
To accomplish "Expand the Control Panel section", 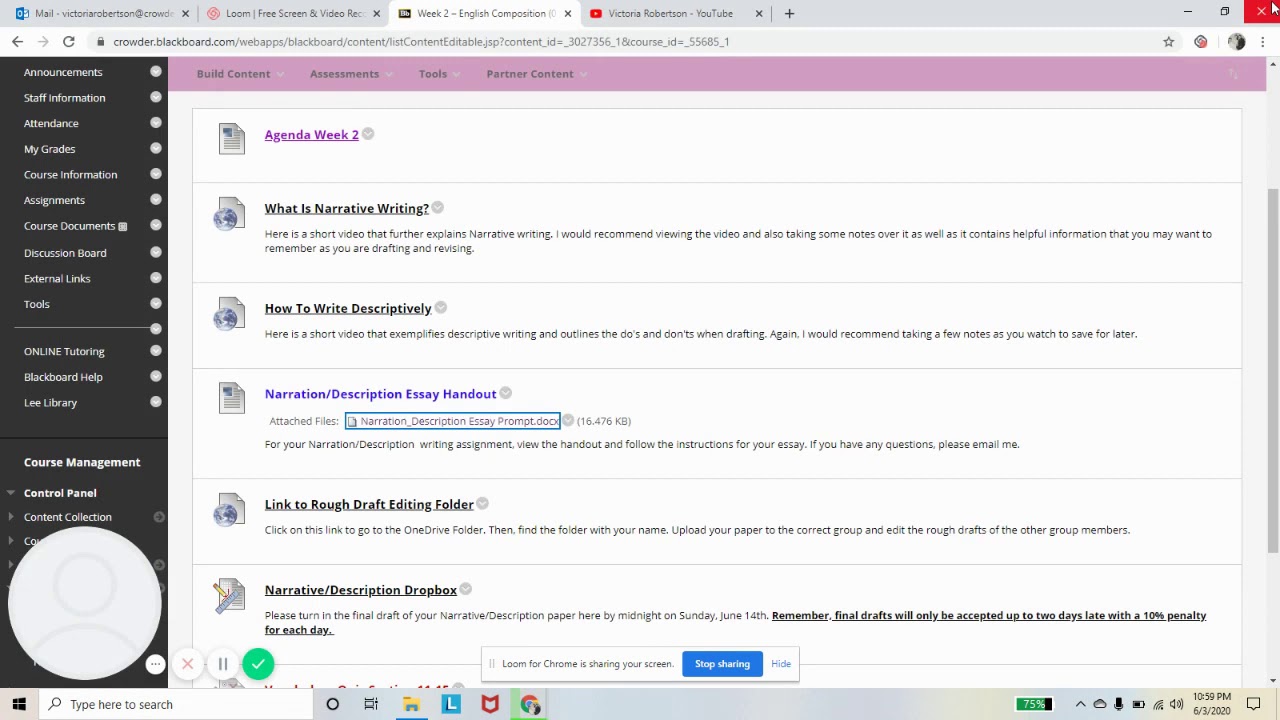I will [60, 493].
